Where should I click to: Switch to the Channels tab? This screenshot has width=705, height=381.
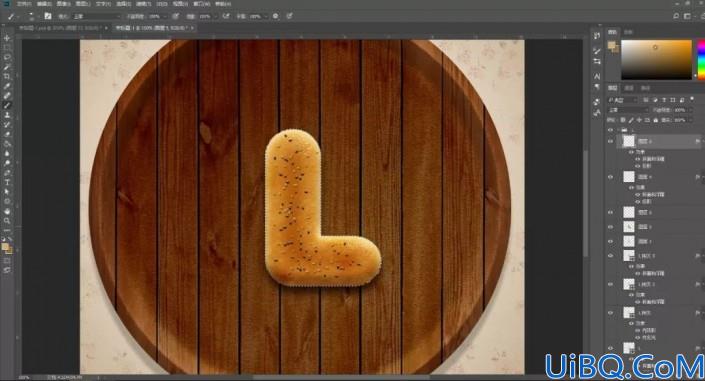coord(629,88)
